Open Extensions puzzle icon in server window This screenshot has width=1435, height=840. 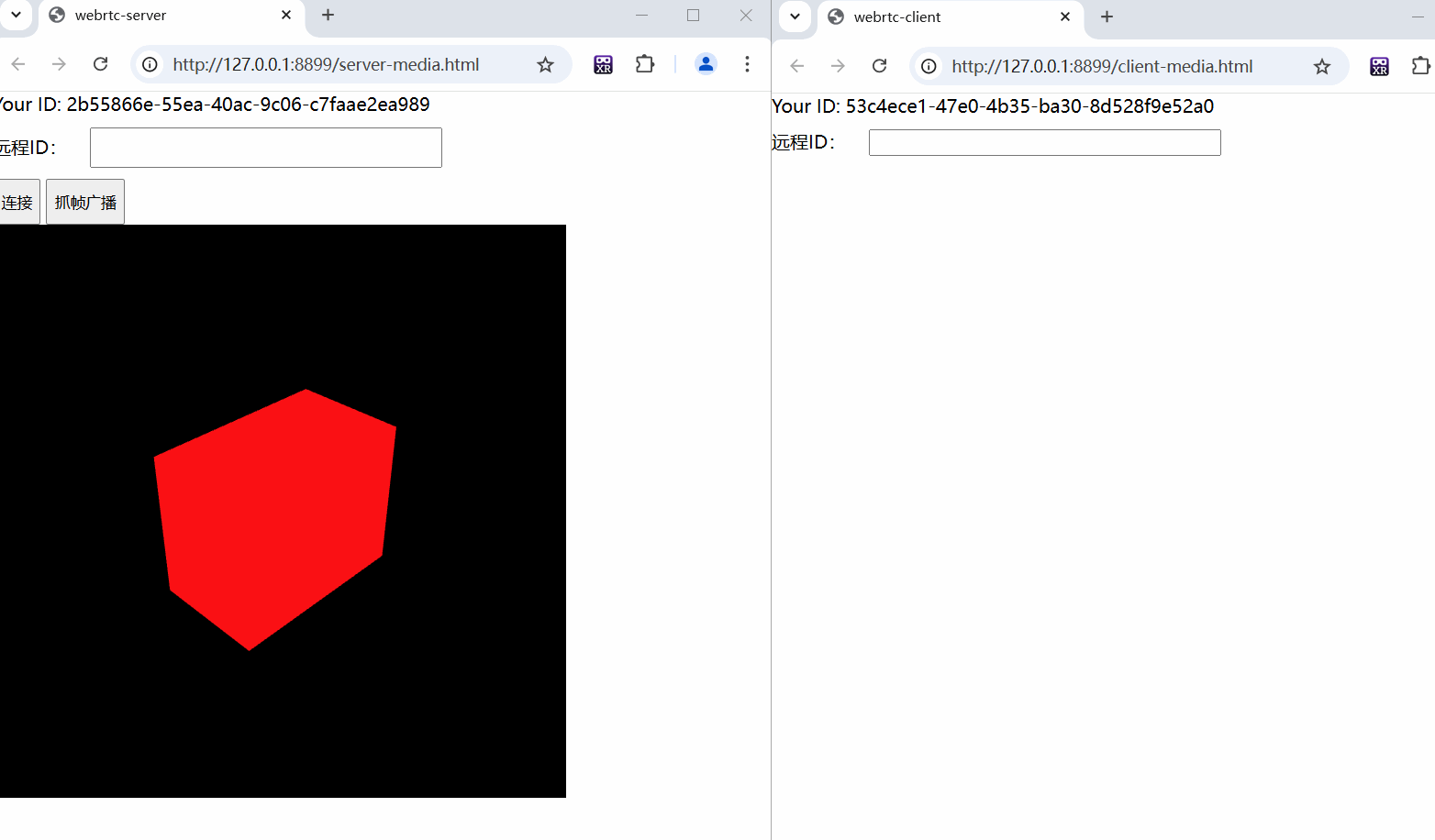645,64
